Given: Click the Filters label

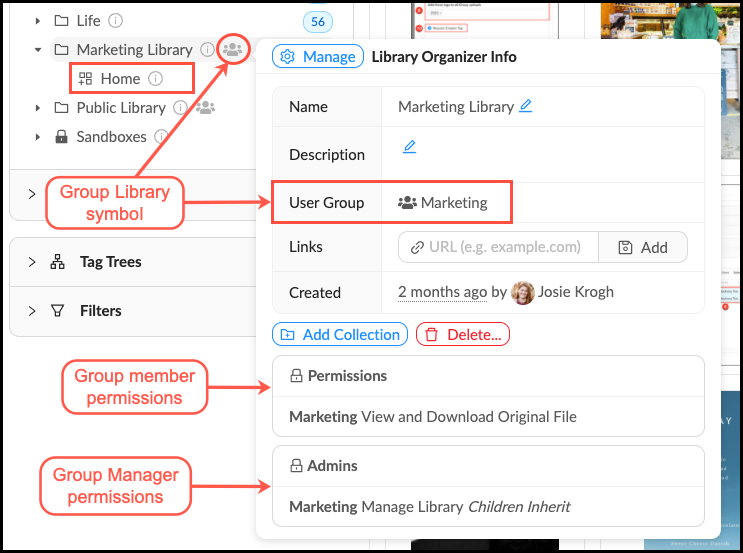Looking at the screenshot, I should [100, 311].
